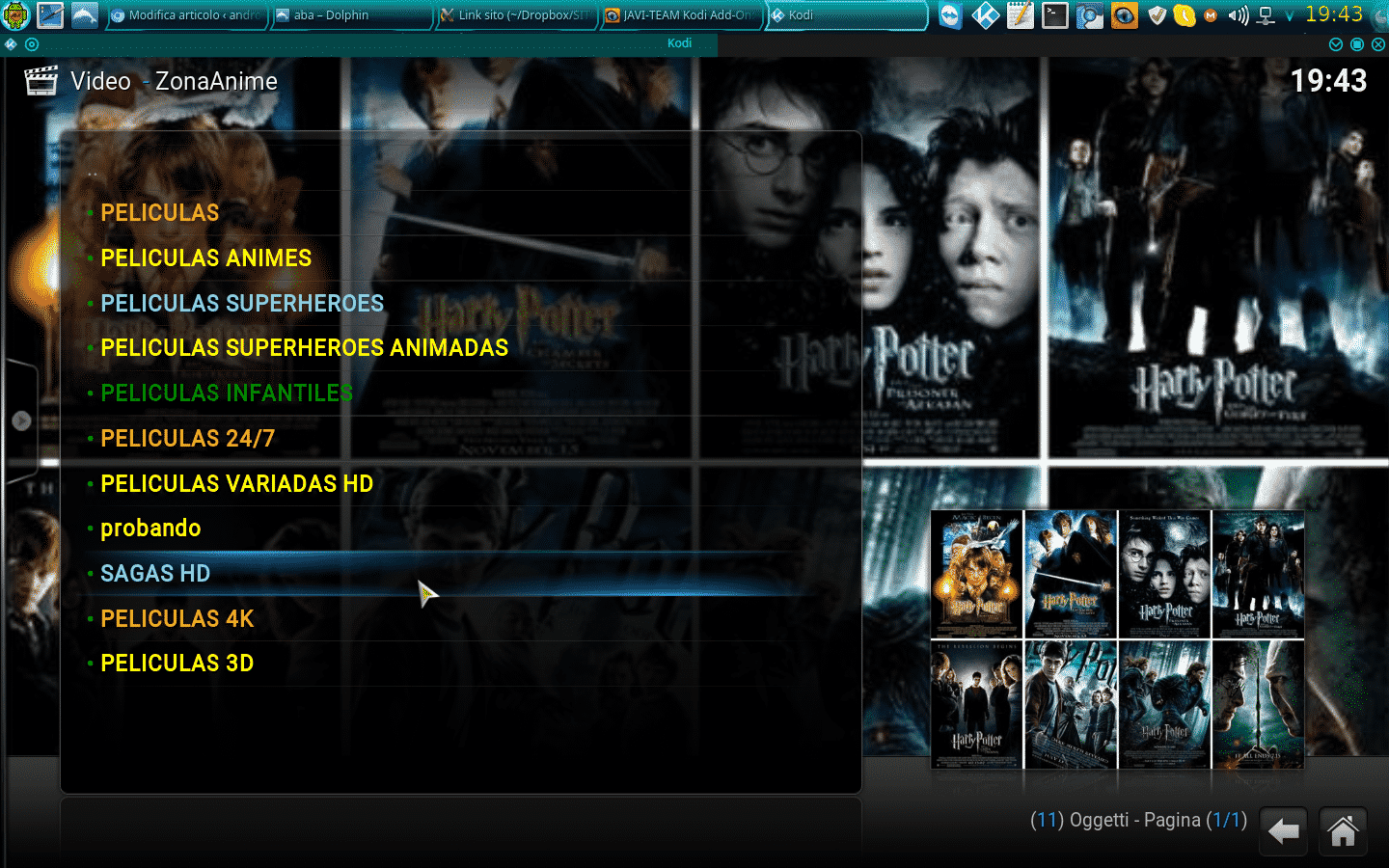Launch Dolphin file manager from panel

tap(85, 15)
